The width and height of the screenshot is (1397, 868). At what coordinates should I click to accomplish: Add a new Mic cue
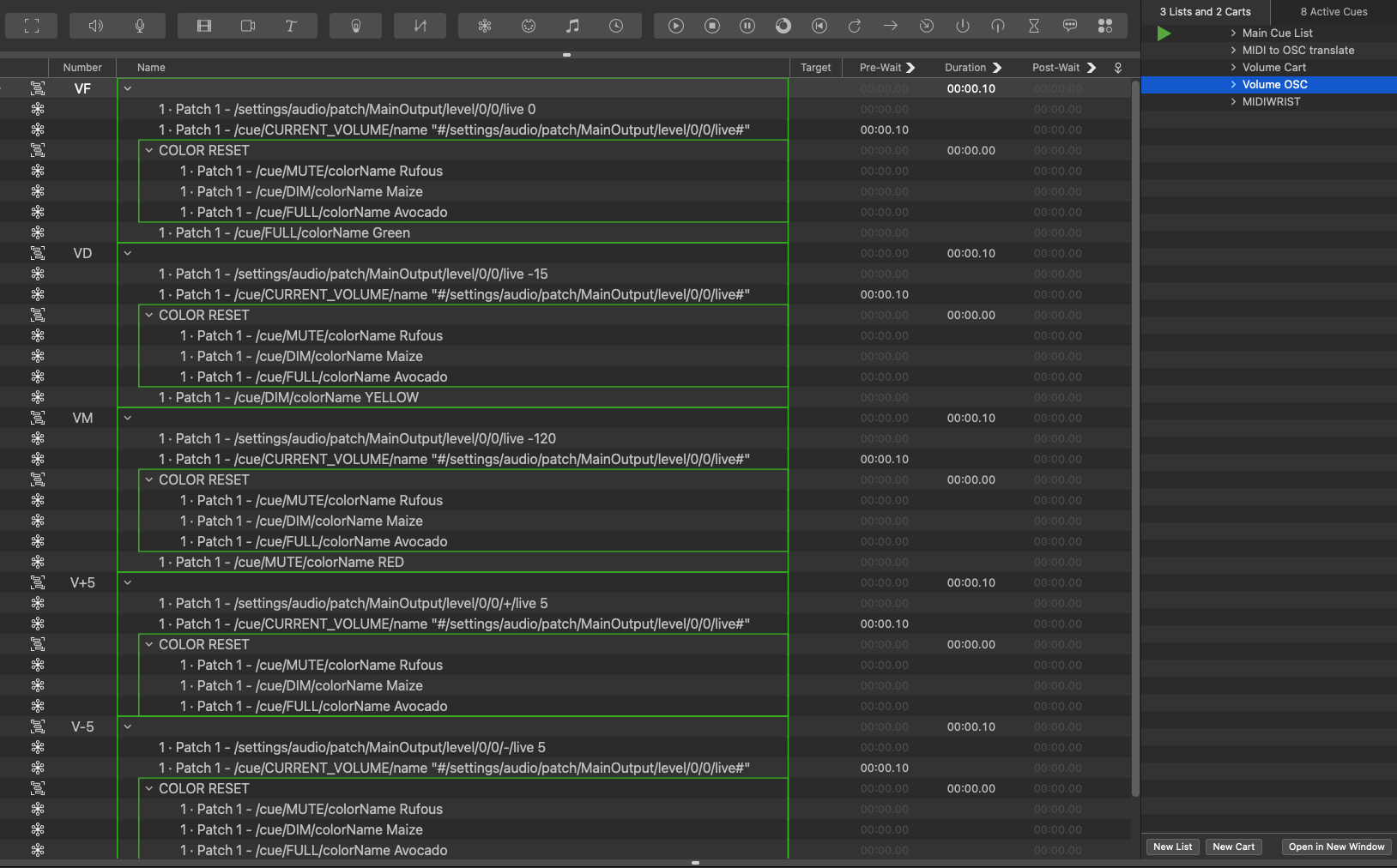click(x=140, y=26)
